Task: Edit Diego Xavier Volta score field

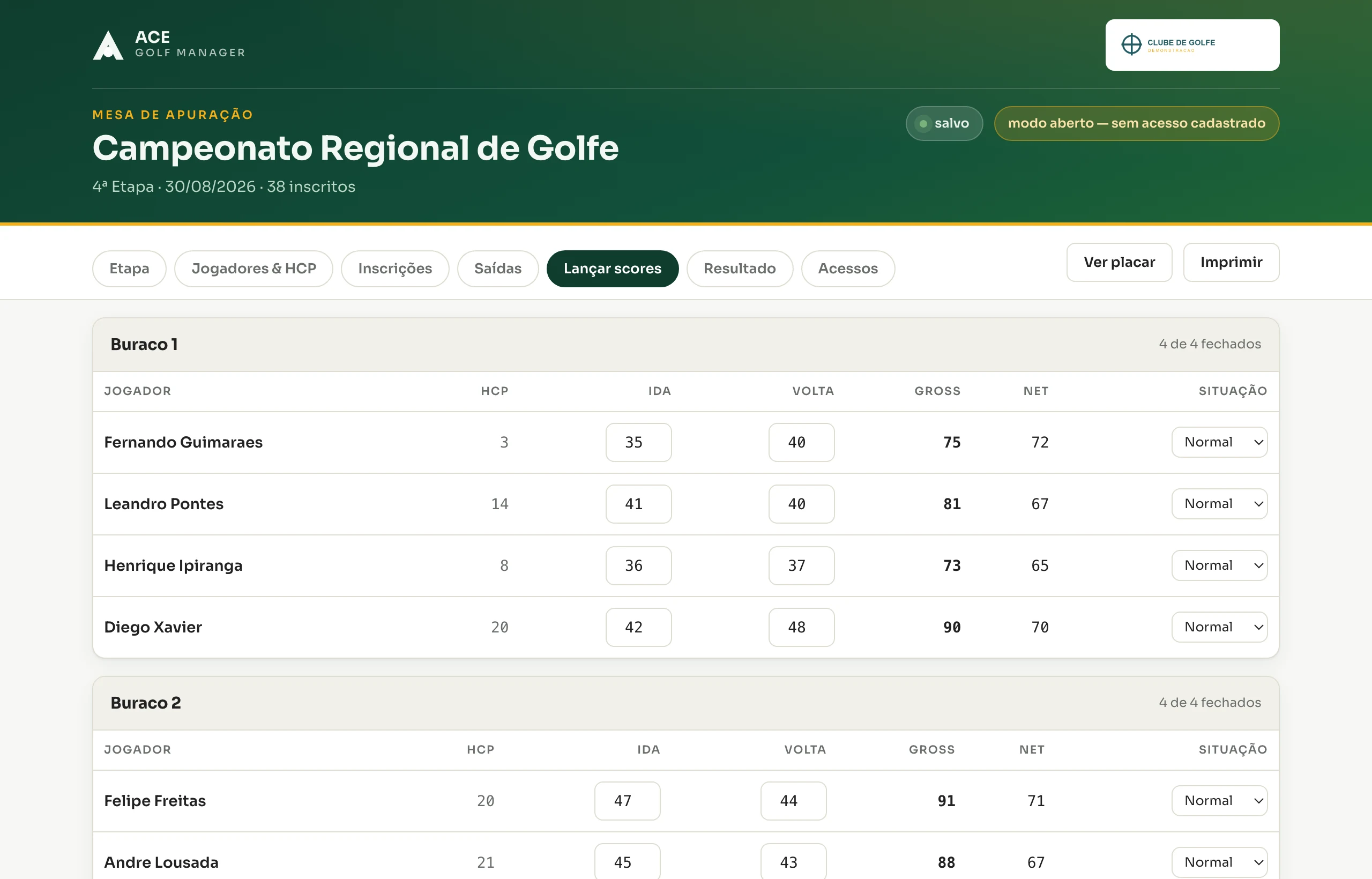Action: pos(801,627)
